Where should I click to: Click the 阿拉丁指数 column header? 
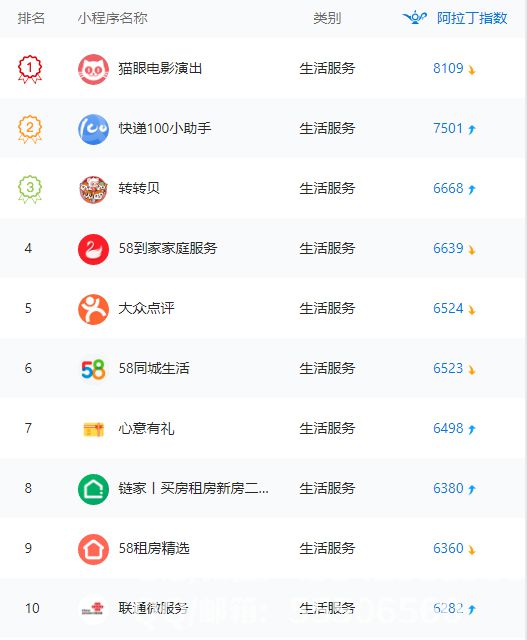(x=472, y=18)
